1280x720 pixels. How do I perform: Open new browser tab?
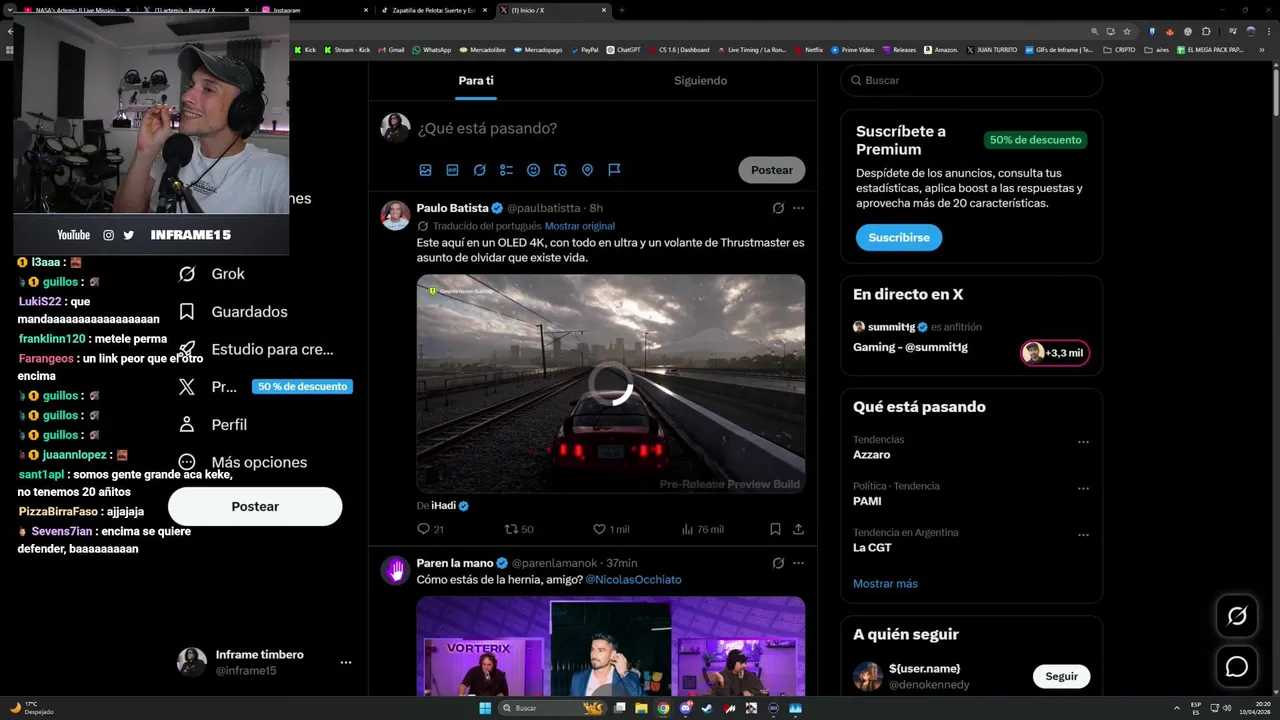point(621,10)
